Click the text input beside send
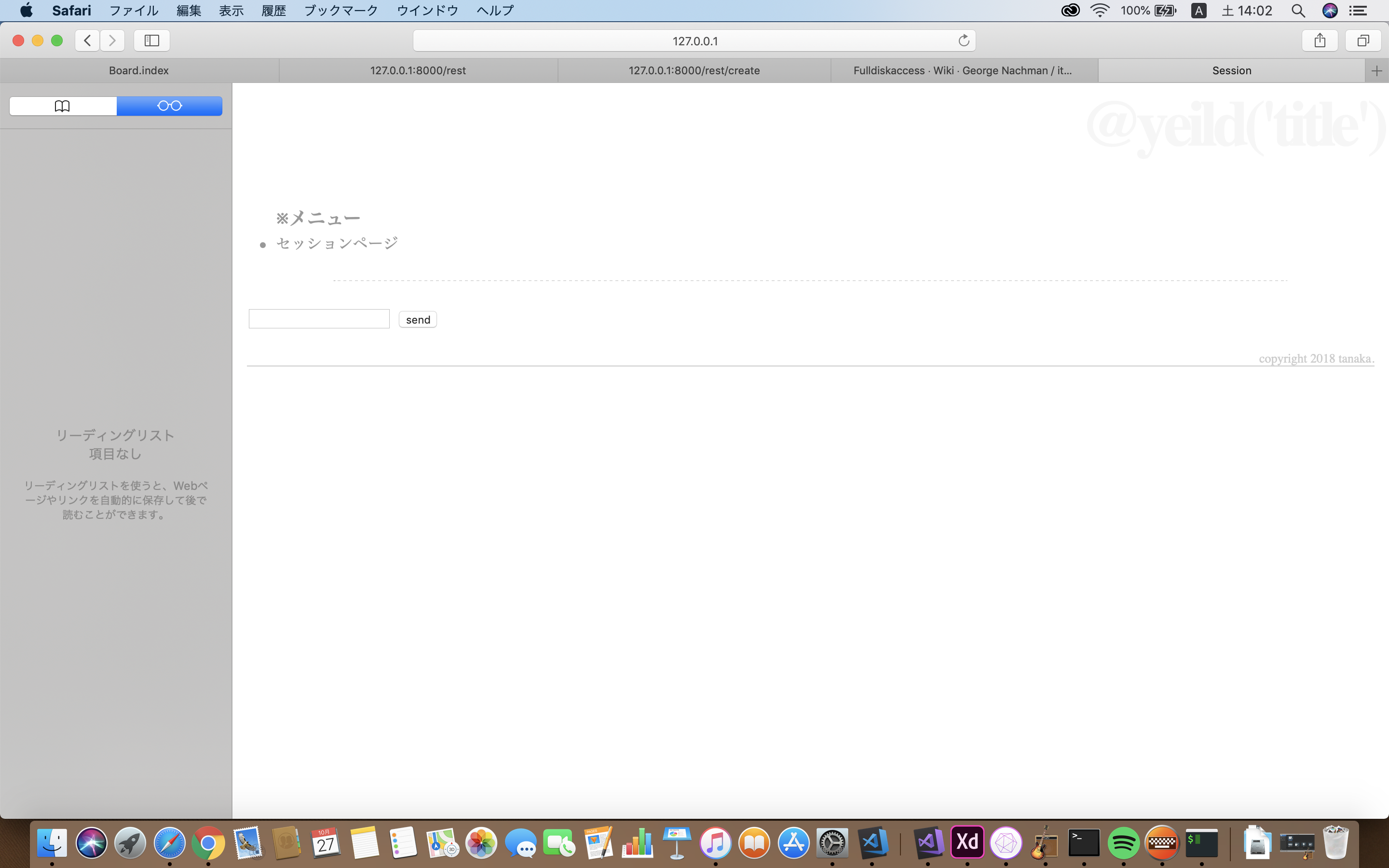 point(319,319)
